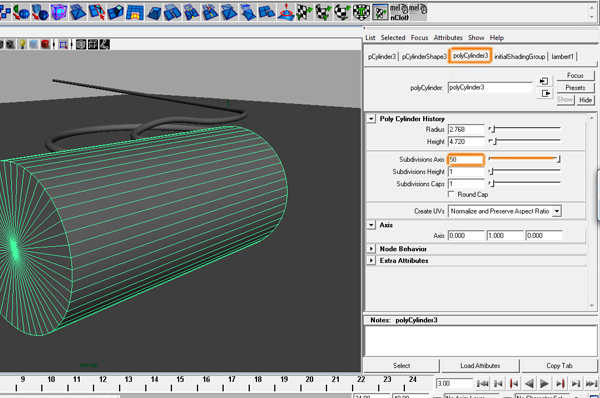Toggle the grid viewport panel icon

(93, 45)
